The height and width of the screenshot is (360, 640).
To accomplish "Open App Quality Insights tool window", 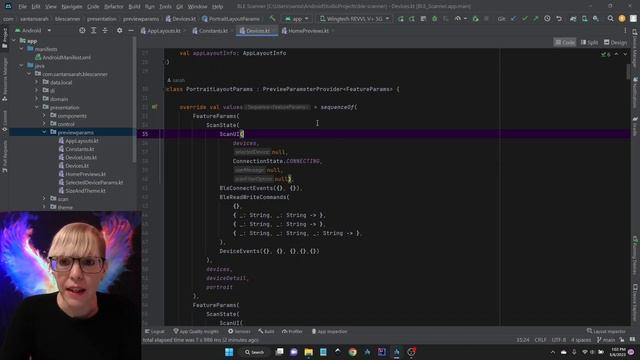I will click(x=196, y=331).
